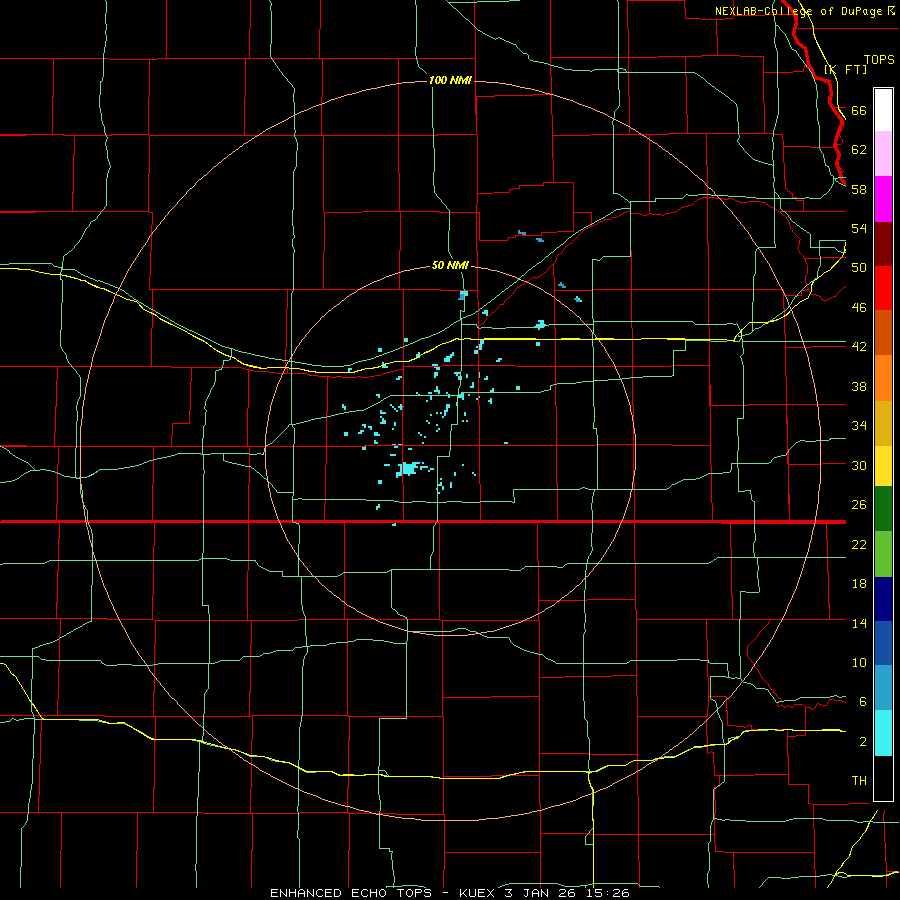Click the '34' legend scale value
The image size is (900, 900).
(859, 425)
